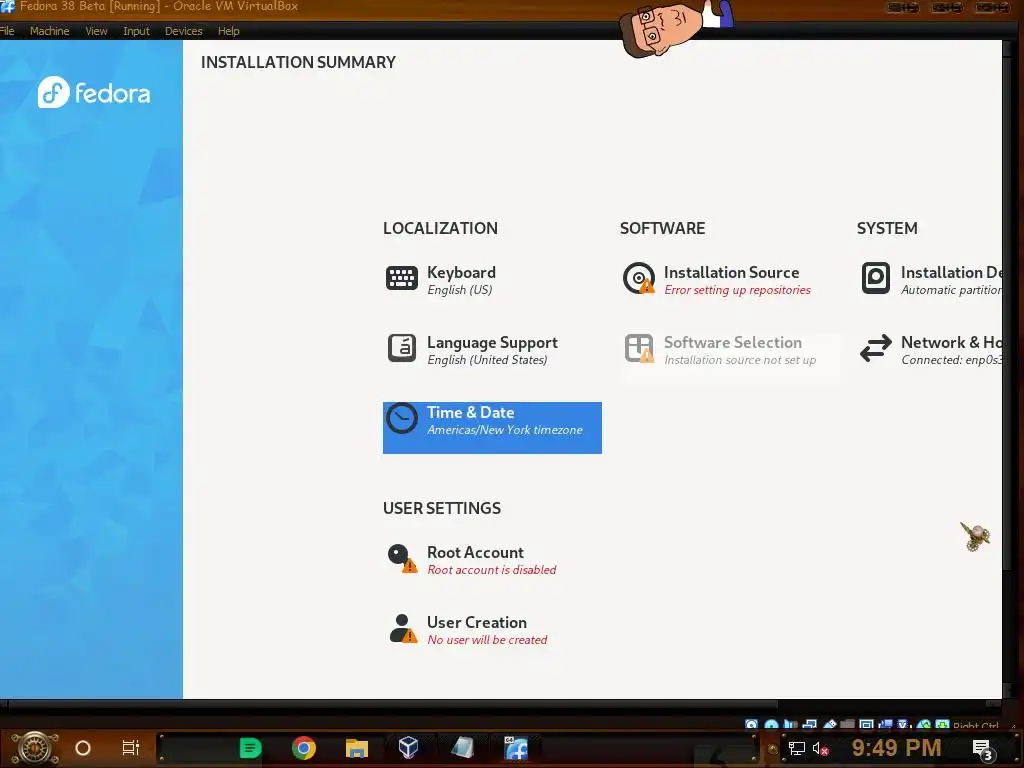Click the LOCALIZATION section heading
Image resolution: width=1024 pixels, height=768 pixels.
coord(440,228)
